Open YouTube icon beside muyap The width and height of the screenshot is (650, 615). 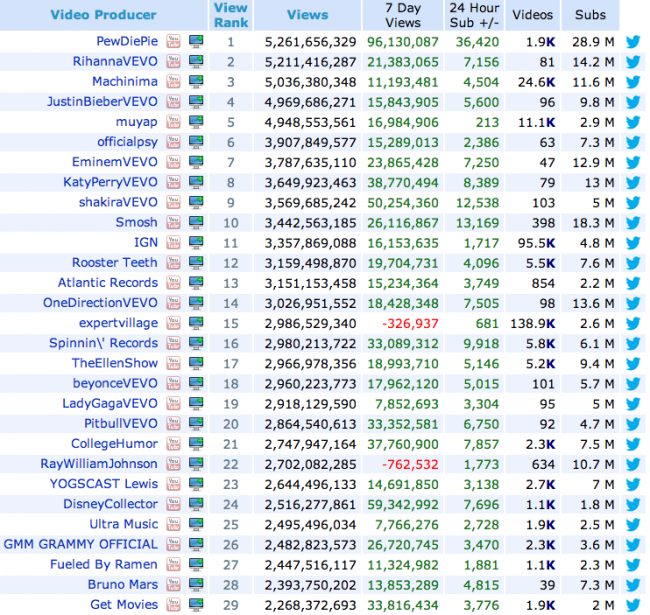(173, 122)
